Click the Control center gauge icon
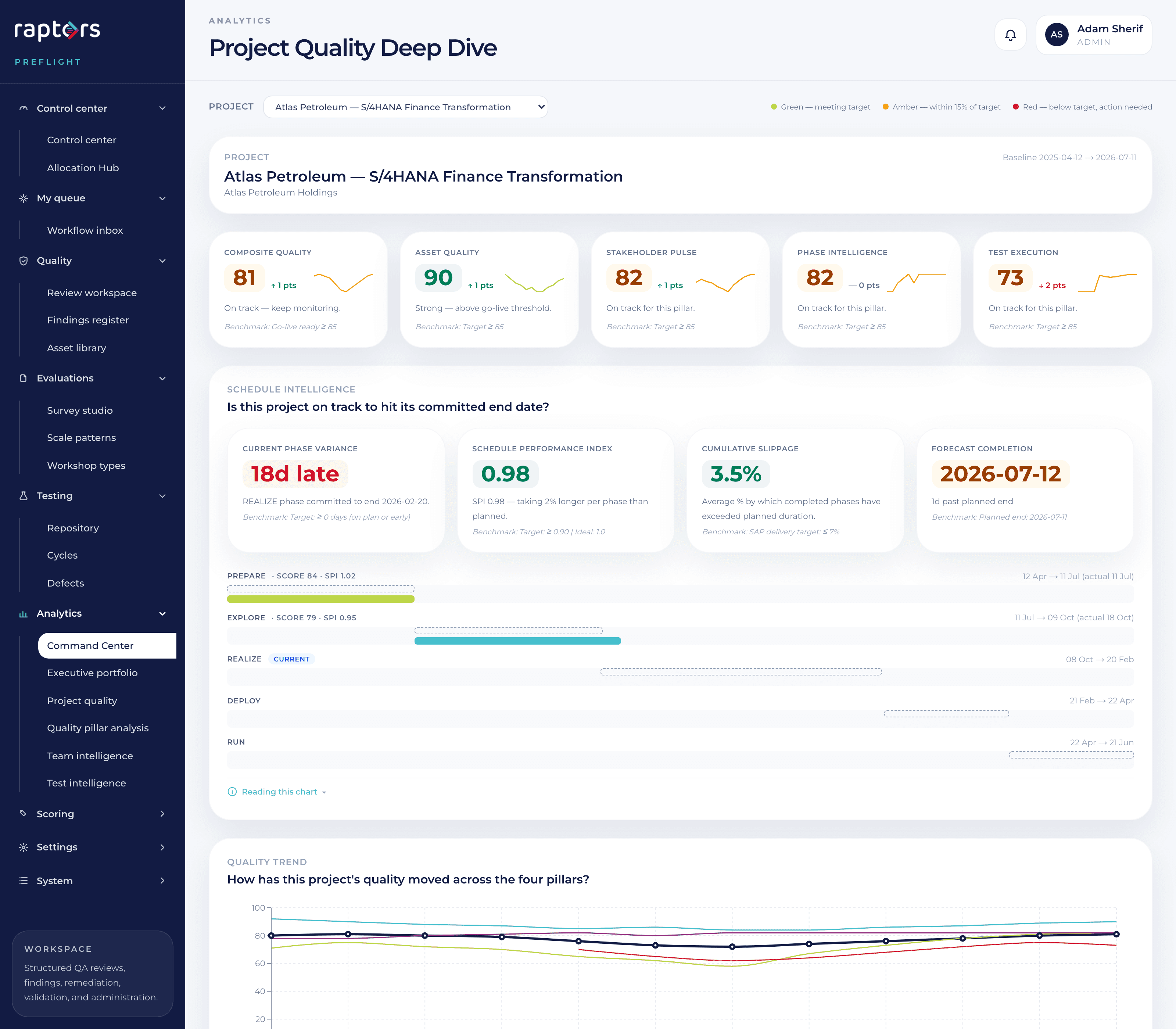This screenshot has width=1176, height=1029. 24,108
